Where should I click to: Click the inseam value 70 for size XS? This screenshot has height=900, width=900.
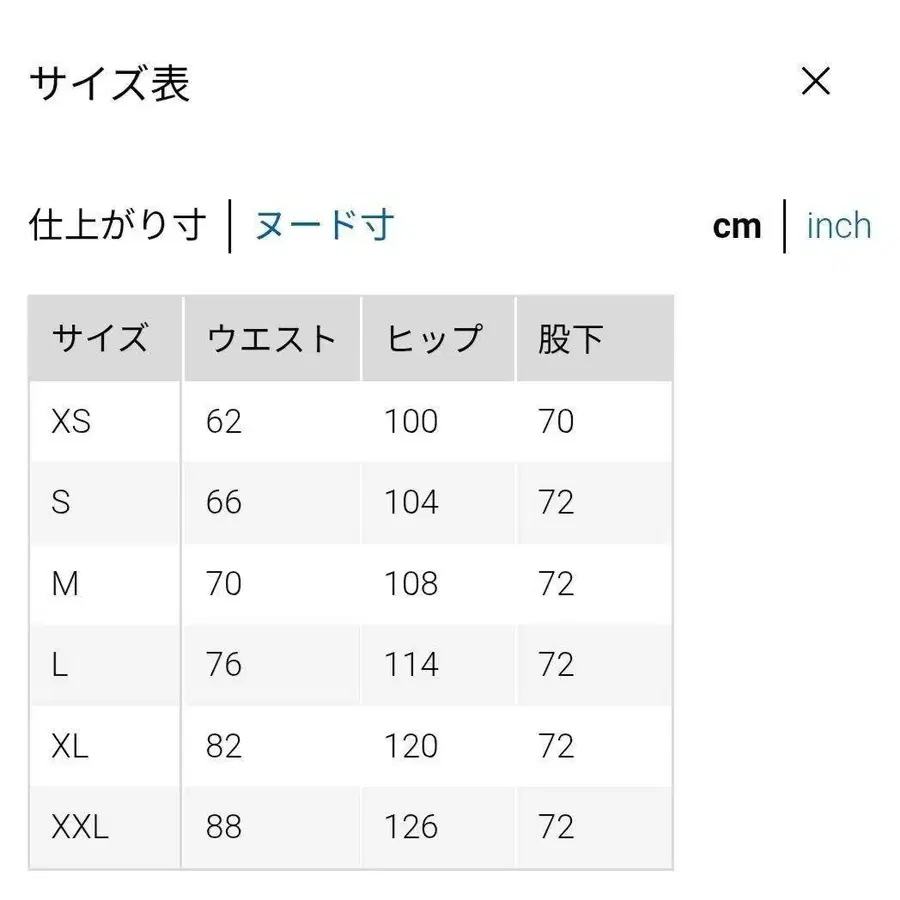click(557, 421)
